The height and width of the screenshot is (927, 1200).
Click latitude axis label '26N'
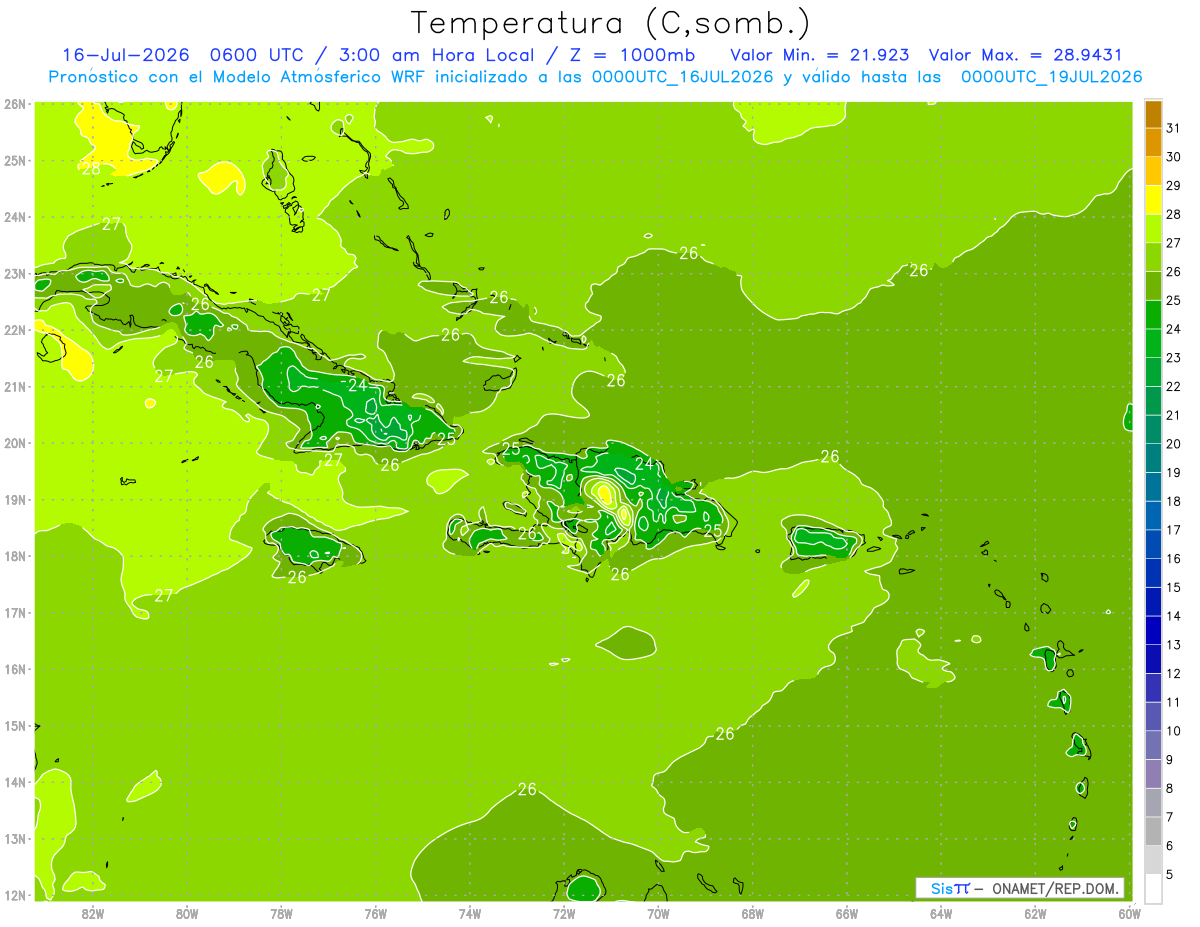(x=14, y=104)
